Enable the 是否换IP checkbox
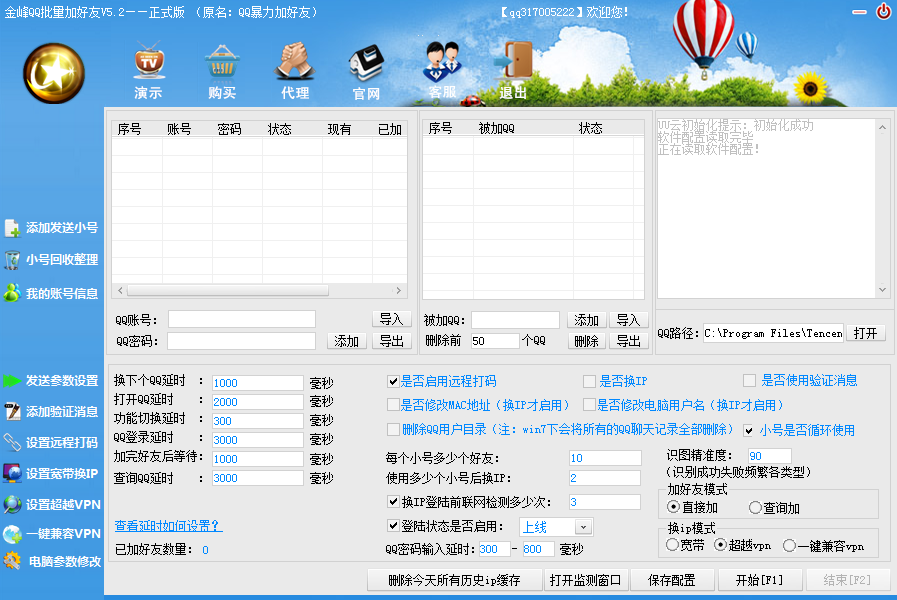This screenshot has height=600, width=897. pos(589,381)
